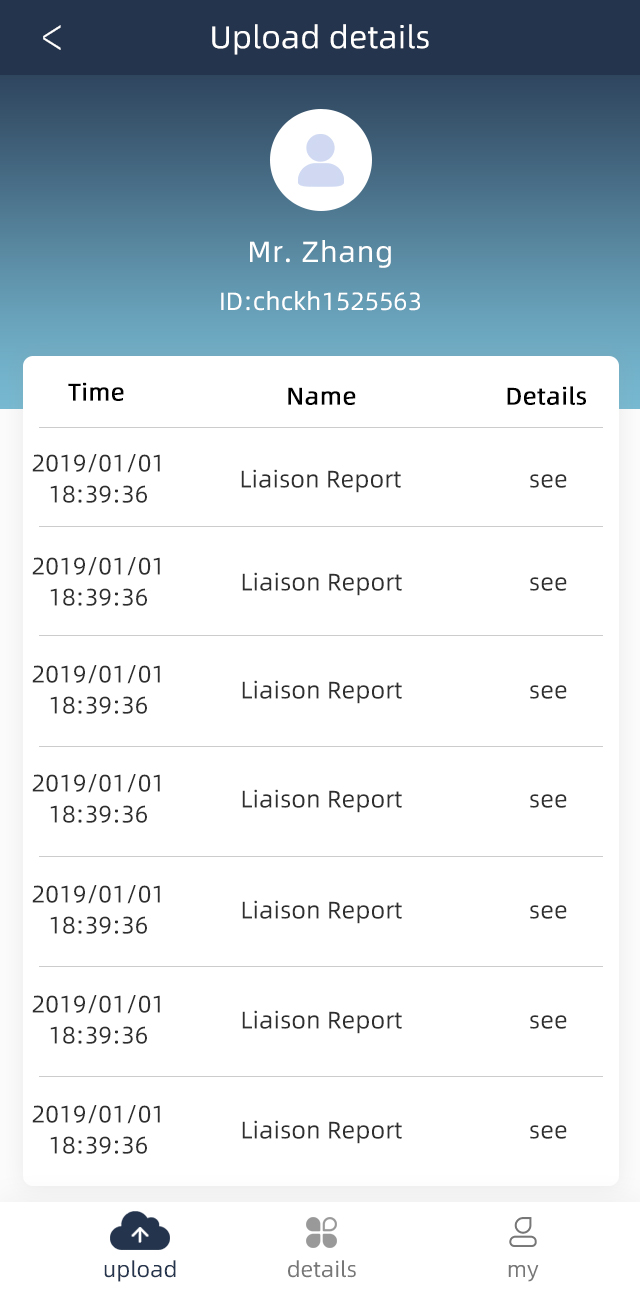Viewport: 640px width, 1293px height.
Task: Click the Name column header
Action: click(321, 396)
